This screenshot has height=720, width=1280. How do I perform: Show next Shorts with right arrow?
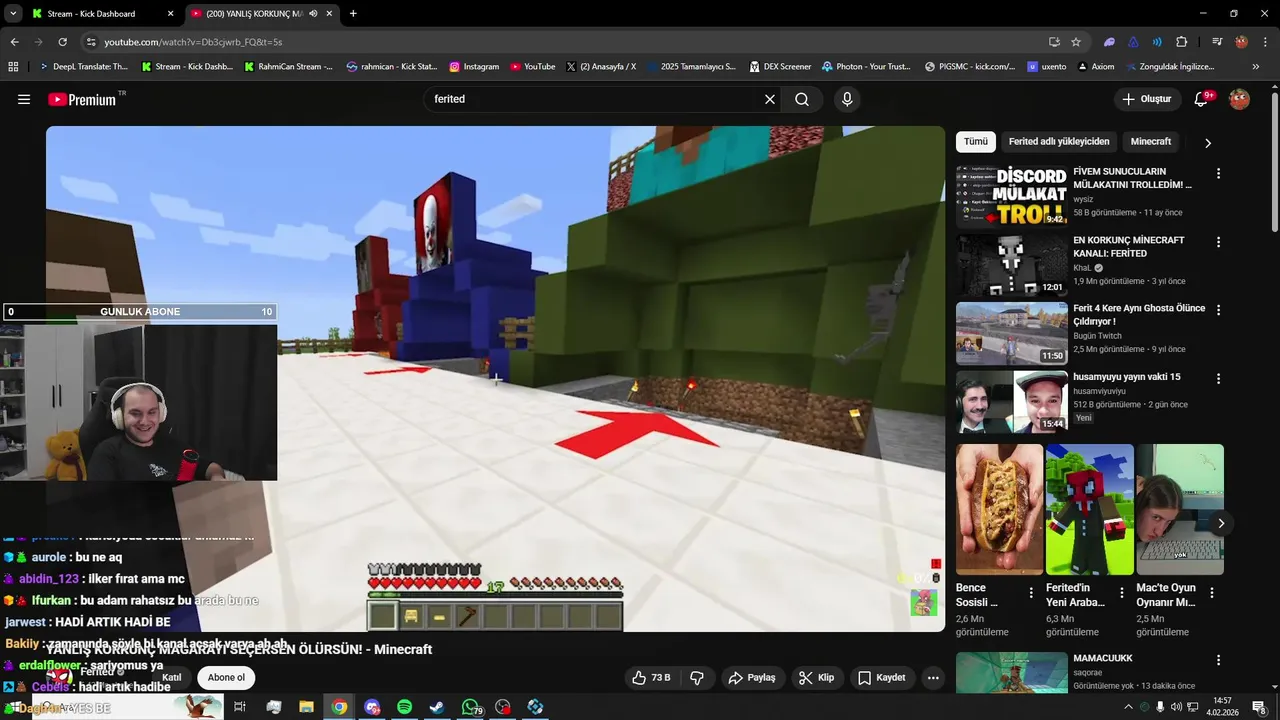1220,523
